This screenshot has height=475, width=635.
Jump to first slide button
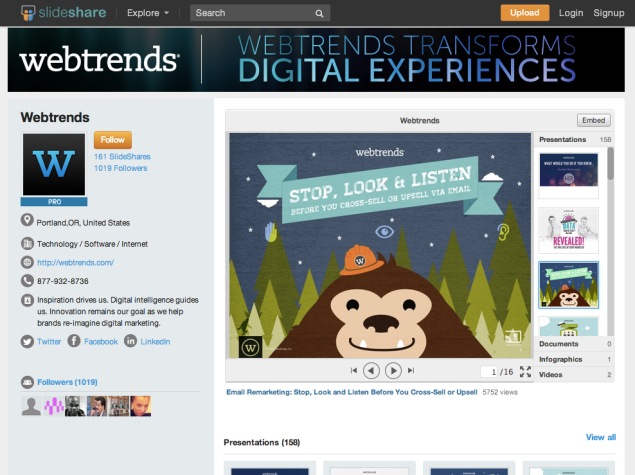(354, 370)
